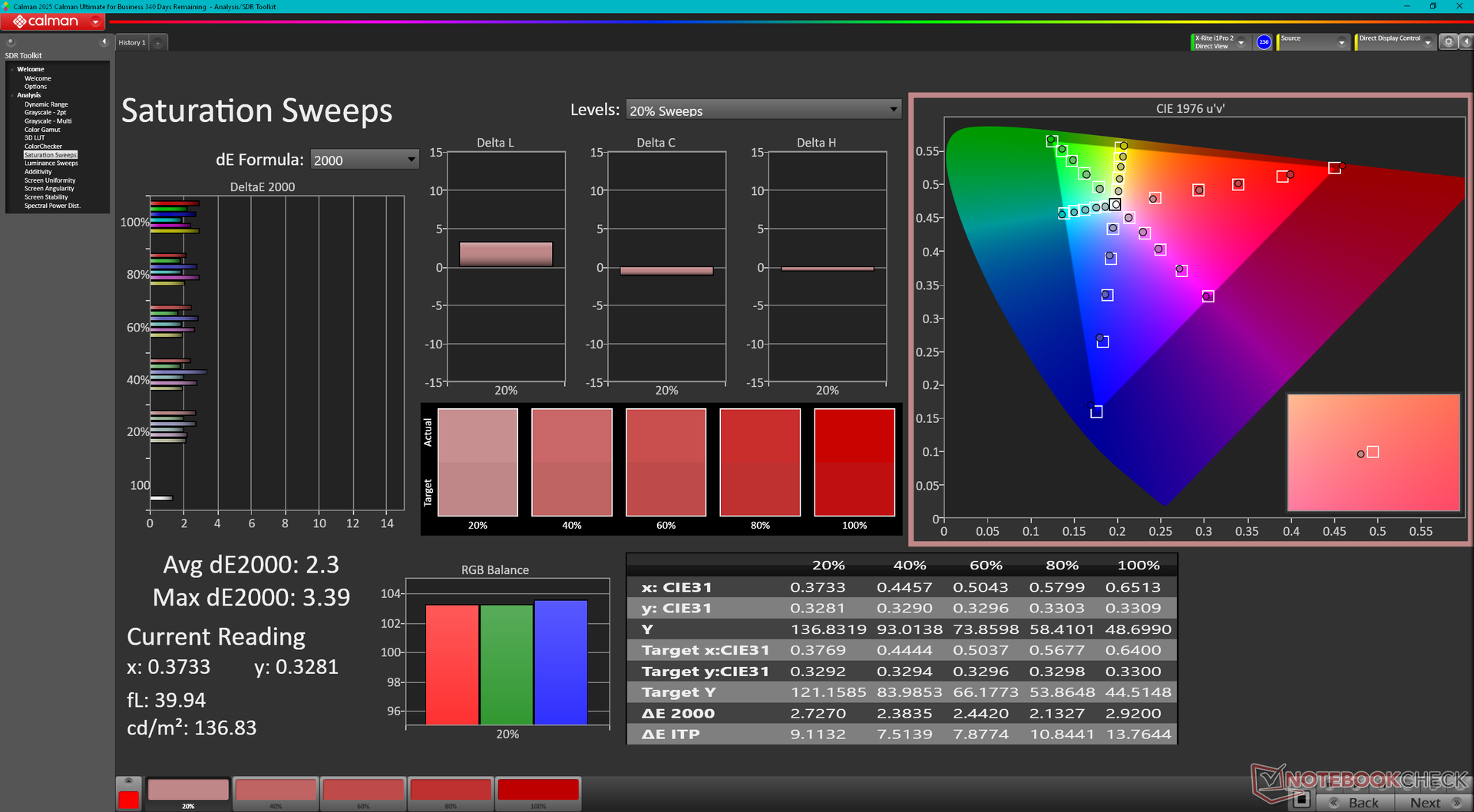Collapse the Analysis tree section
Screen dimensions: 1474x812
tap(12, 95)
